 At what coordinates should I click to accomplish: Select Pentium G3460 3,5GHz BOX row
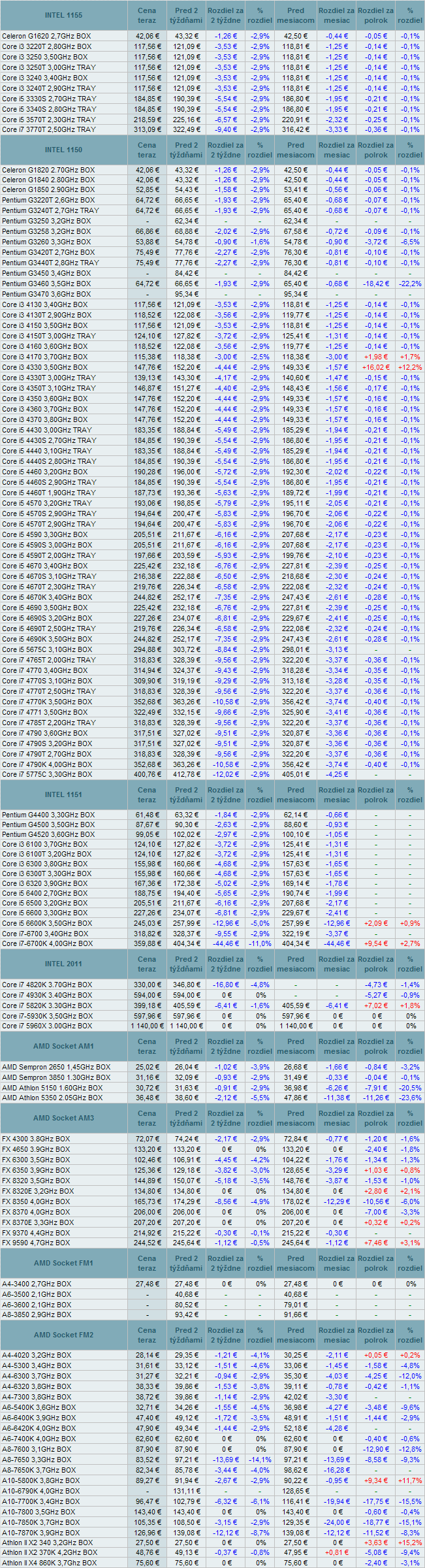pyautogui.click(x=212, y=284)
